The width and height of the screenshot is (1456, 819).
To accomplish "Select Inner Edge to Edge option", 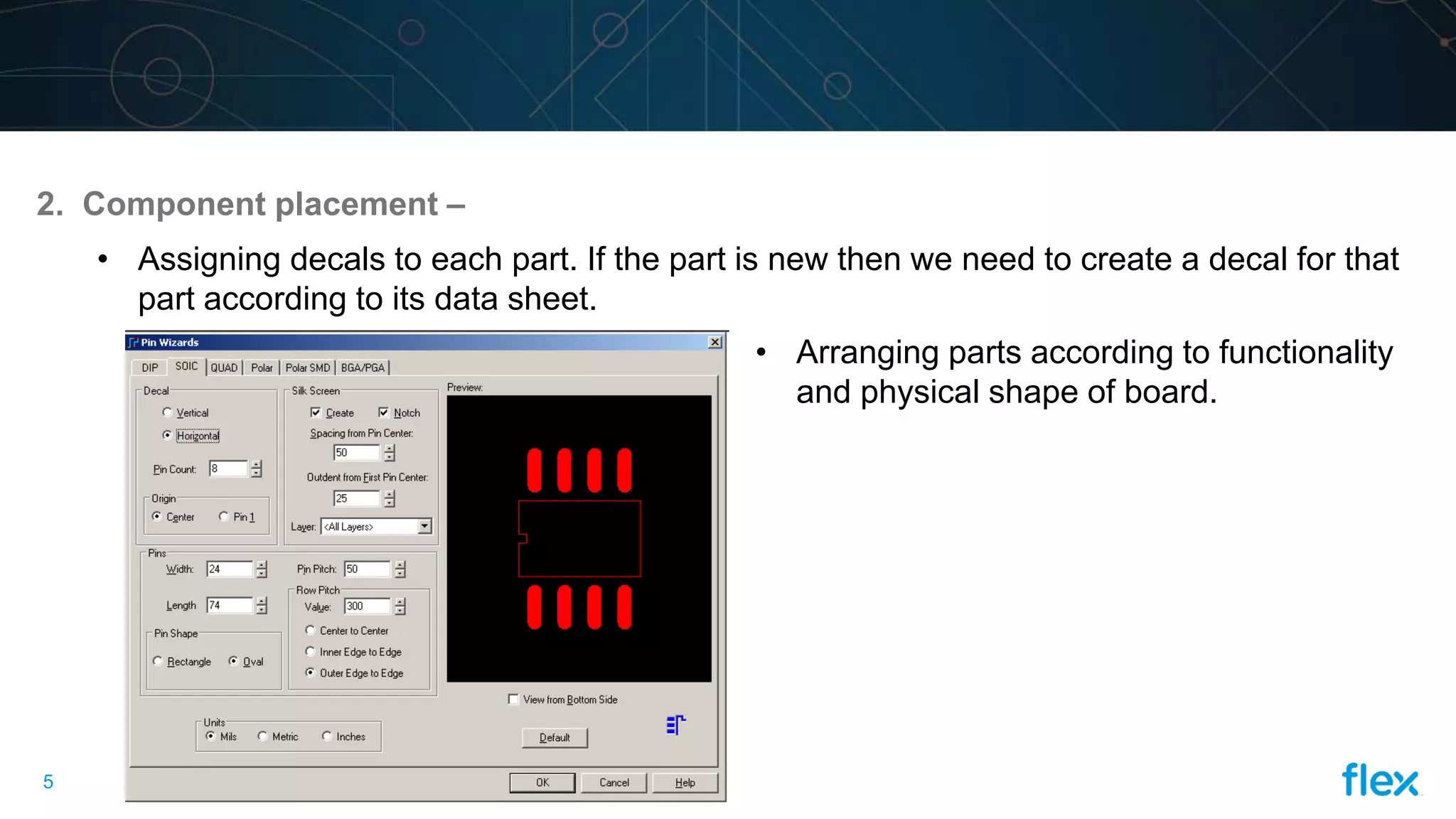I will 353,652.
